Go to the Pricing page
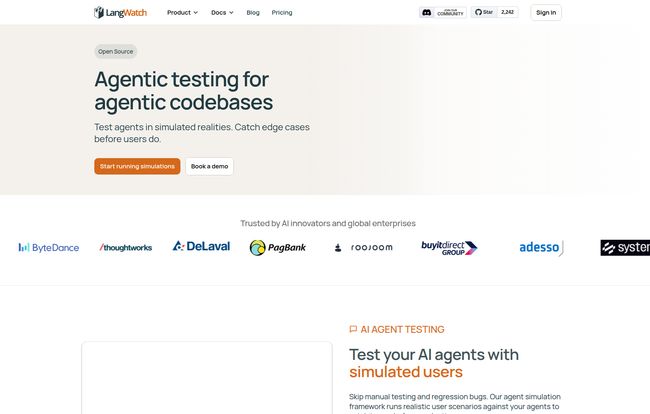650x414 pixels. pos(282,13)
